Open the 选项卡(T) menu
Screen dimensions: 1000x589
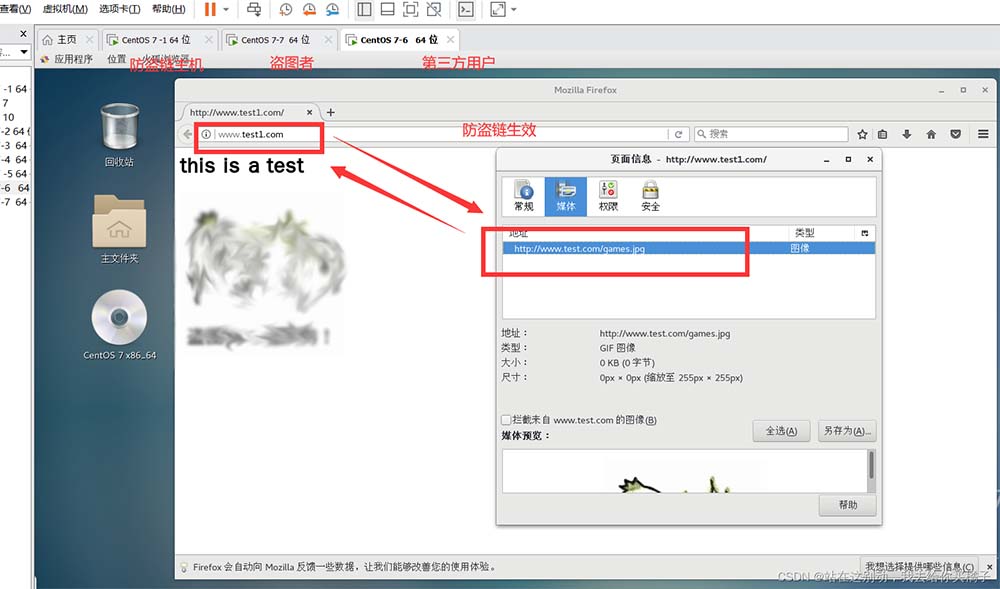click(119, 9)
